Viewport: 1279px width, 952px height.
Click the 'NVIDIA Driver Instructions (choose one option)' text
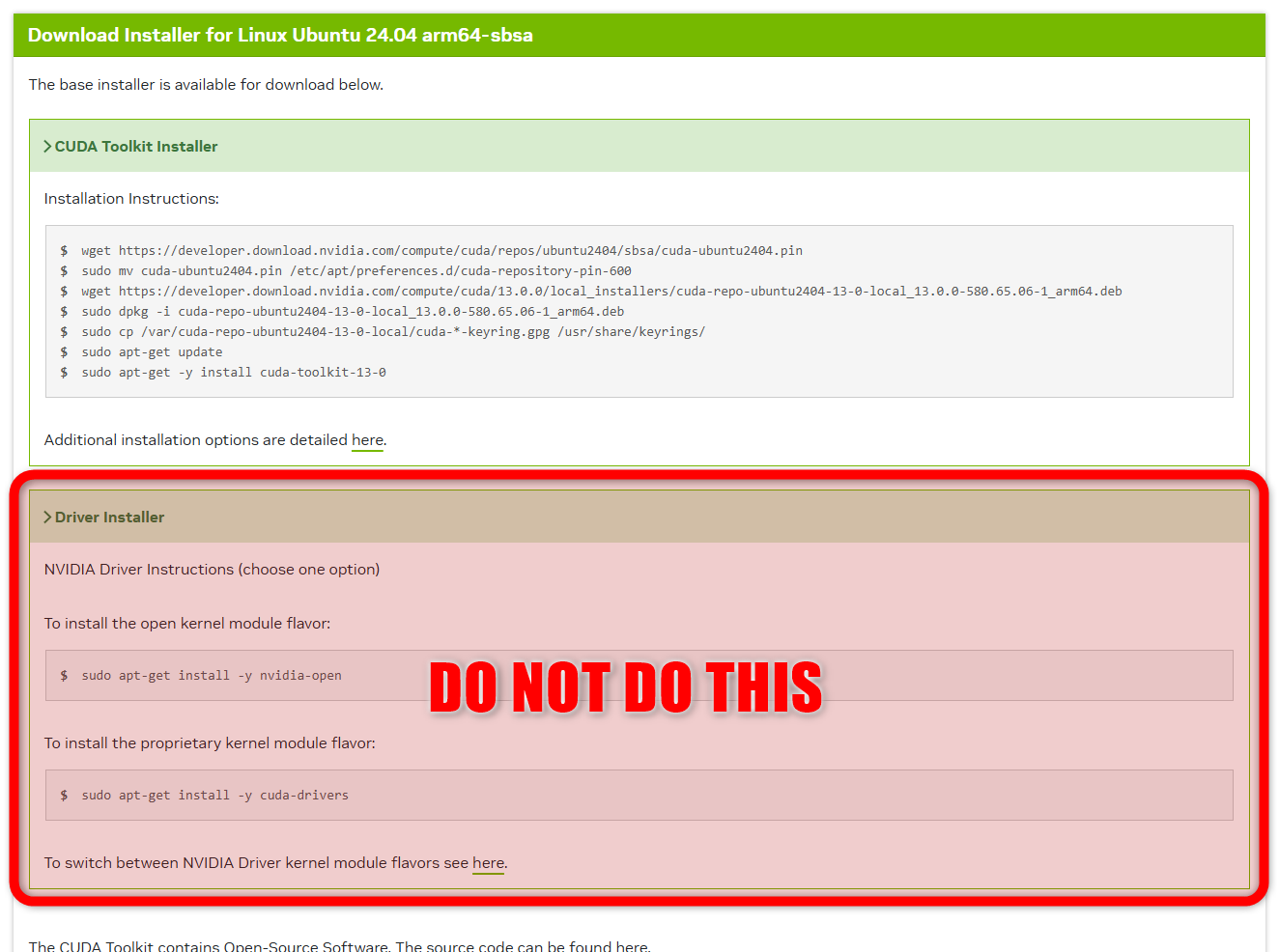click(212, 570)
